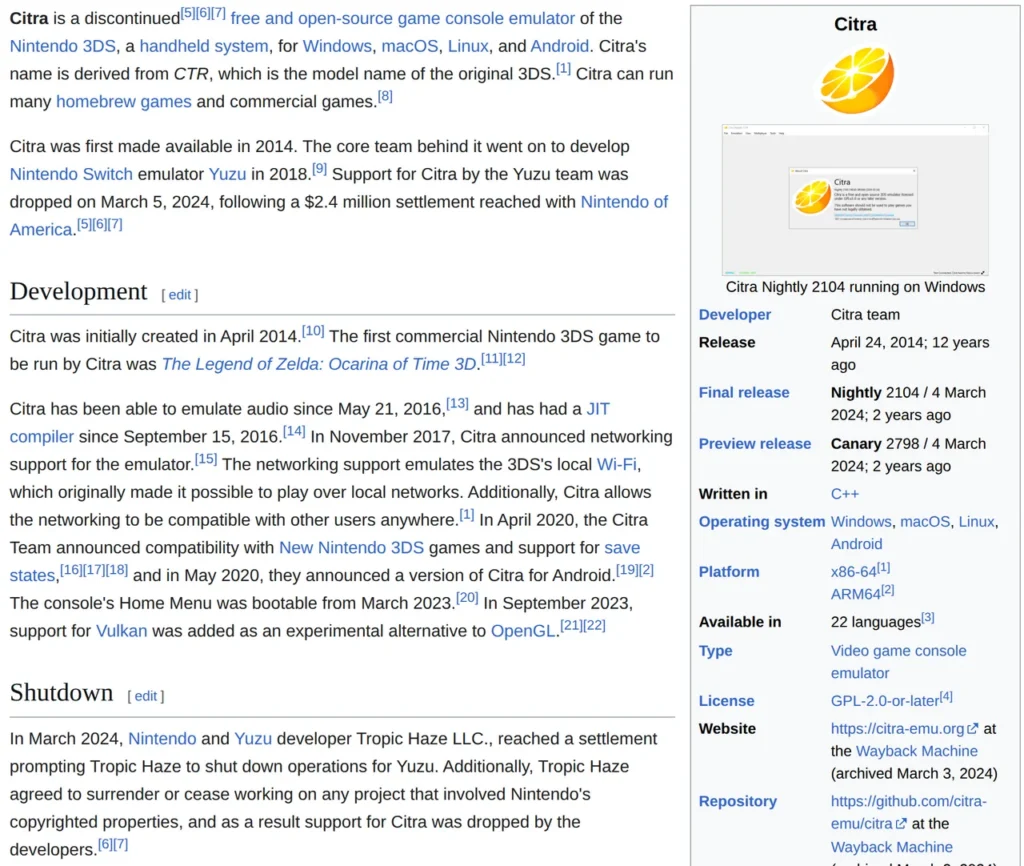Image resolution: width=1024 pixels, height=866 pixels.
Task: Click the Developer label in infobox
Action: point(735,315)
